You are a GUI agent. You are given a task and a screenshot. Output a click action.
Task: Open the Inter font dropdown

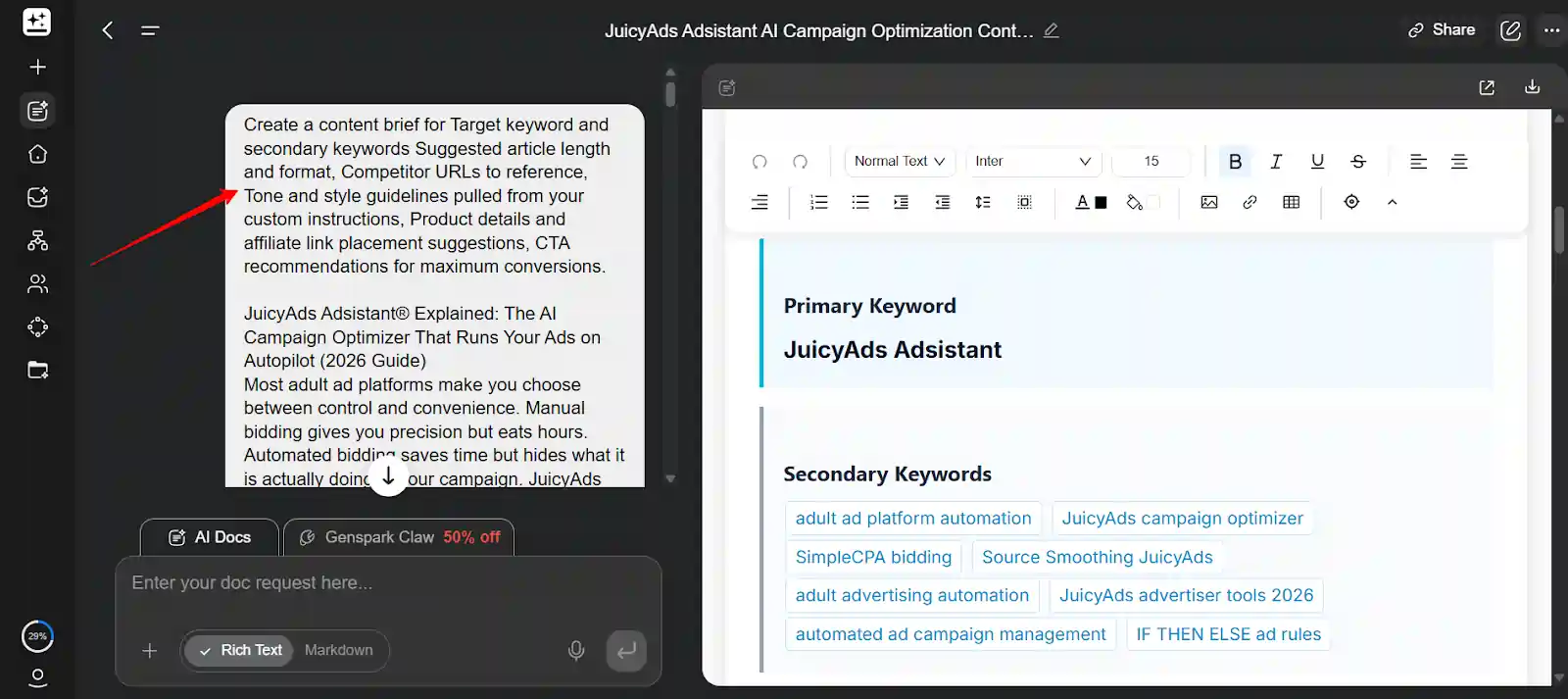click(1033, 162)
